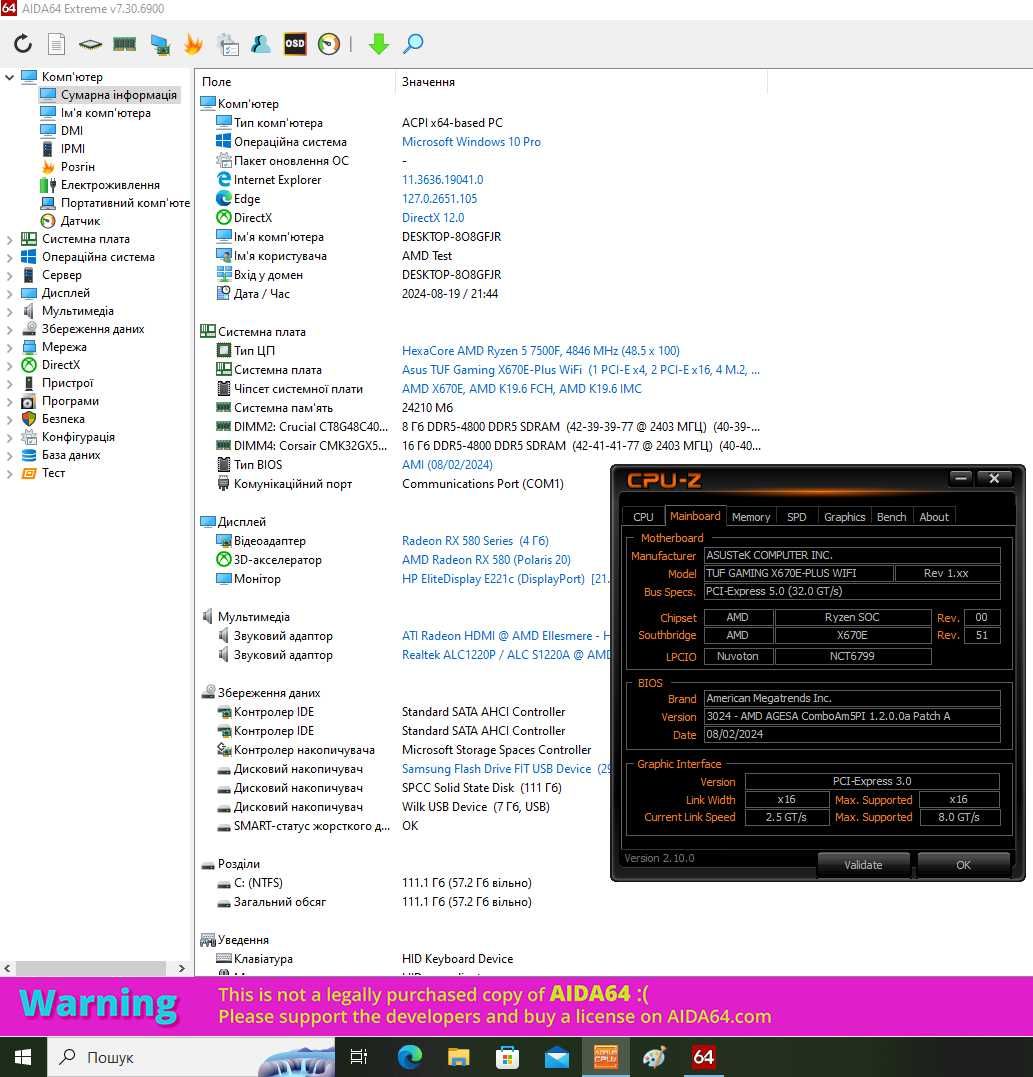Select the Manufacturer field in CPU-Z
Screen dimensions: 1033x1077
852,555
